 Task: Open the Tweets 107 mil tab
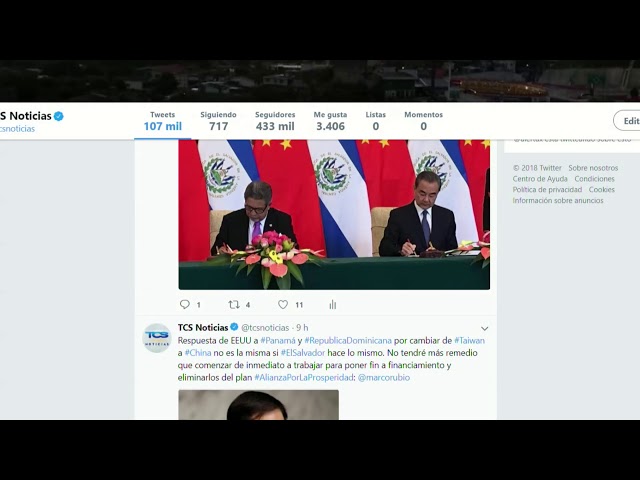point(162,121)
